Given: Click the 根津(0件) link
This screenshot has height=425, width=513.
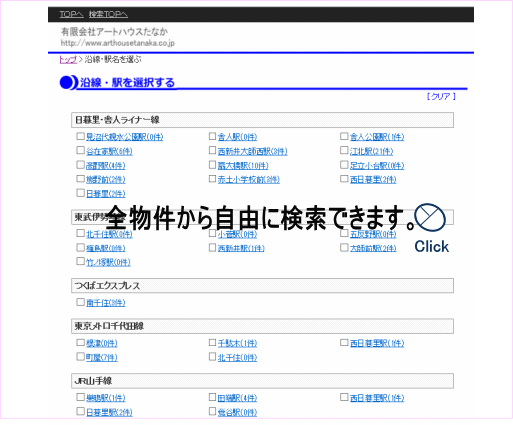Looking at the screenshot, I should pyautogui.click(x=102, y=343).
